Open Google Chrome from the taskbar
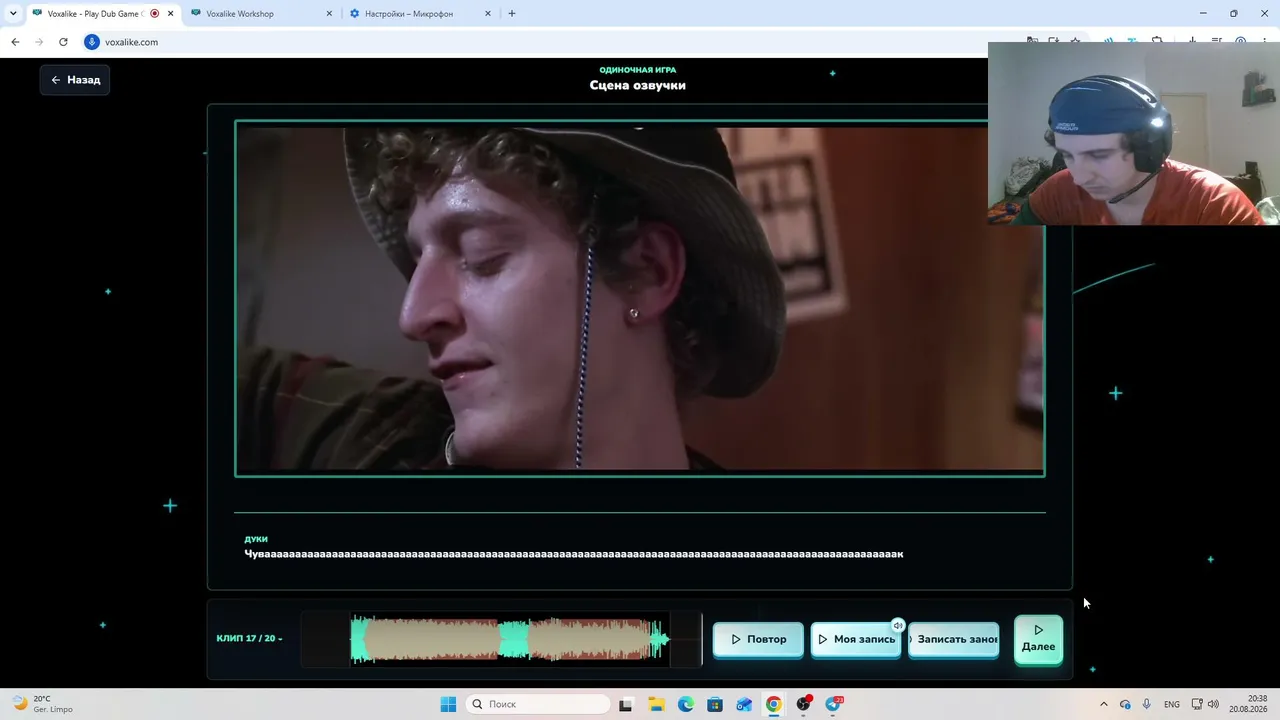The image size is (1280, 720). coord(774,704)
